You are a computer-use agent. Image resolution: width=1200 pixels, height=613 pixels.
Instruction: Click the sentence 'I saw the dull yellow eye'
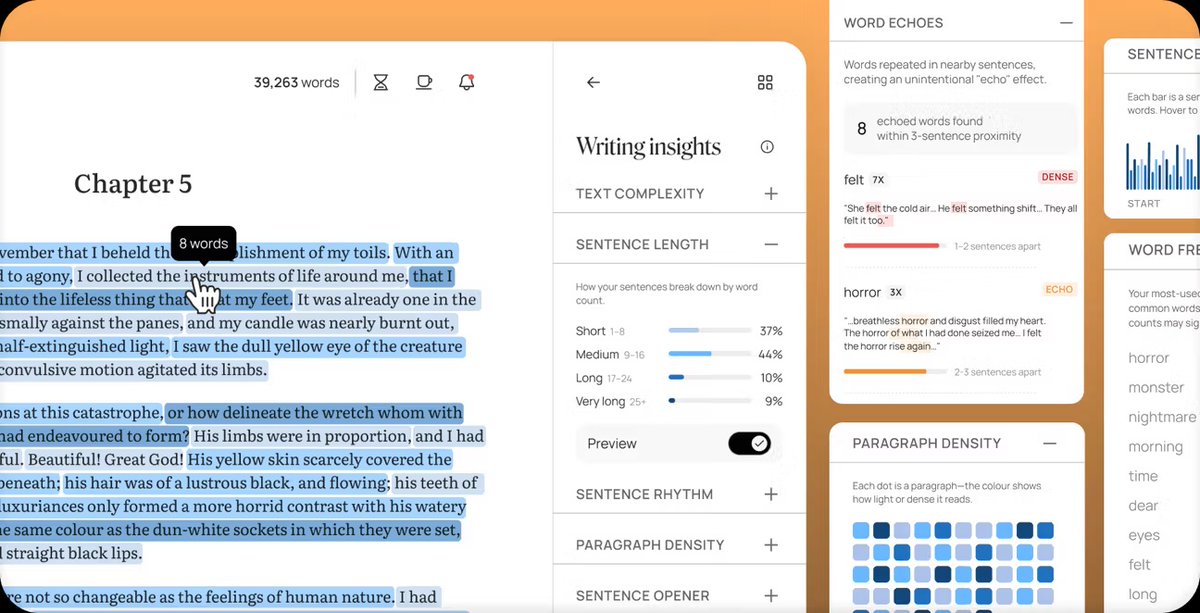tap(318, 347)
